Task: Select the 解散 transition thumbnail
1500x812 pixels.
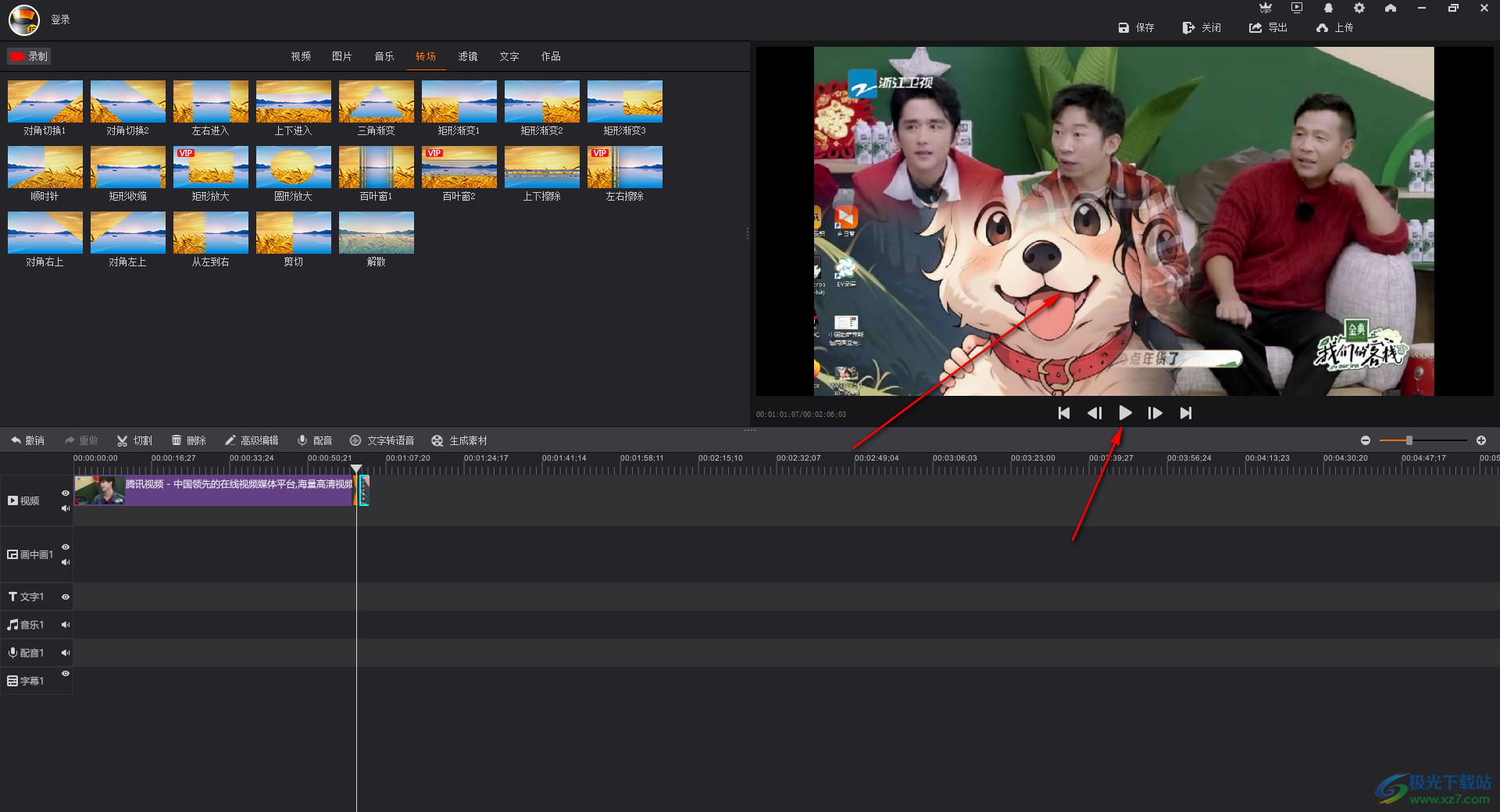Action: point(377,233)
